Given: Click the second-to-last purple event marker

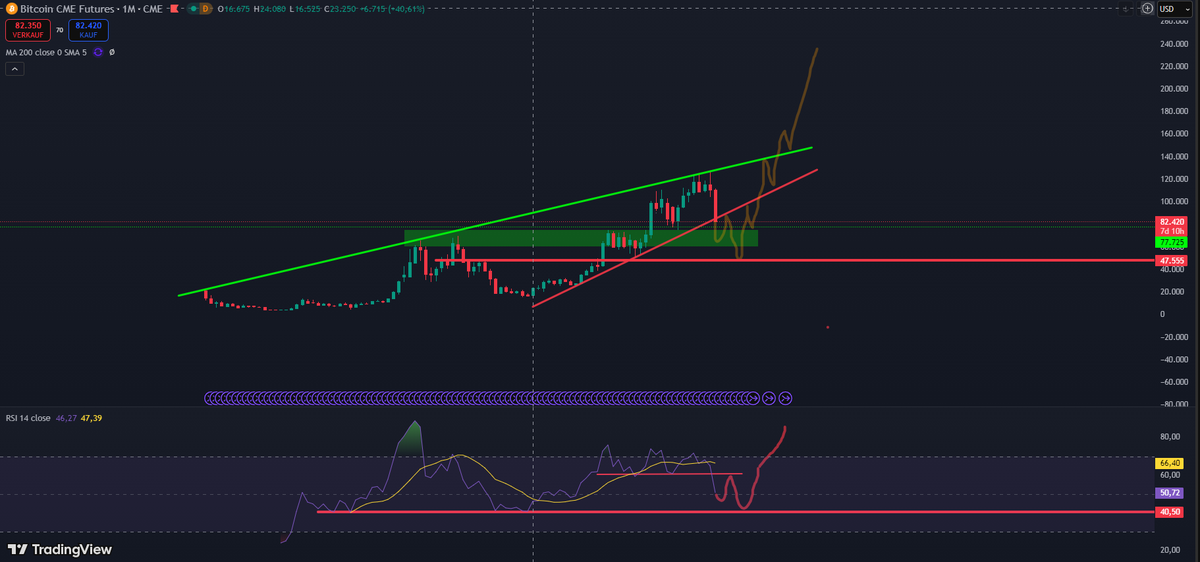Looking at the screenshot, I should [768, 397].
